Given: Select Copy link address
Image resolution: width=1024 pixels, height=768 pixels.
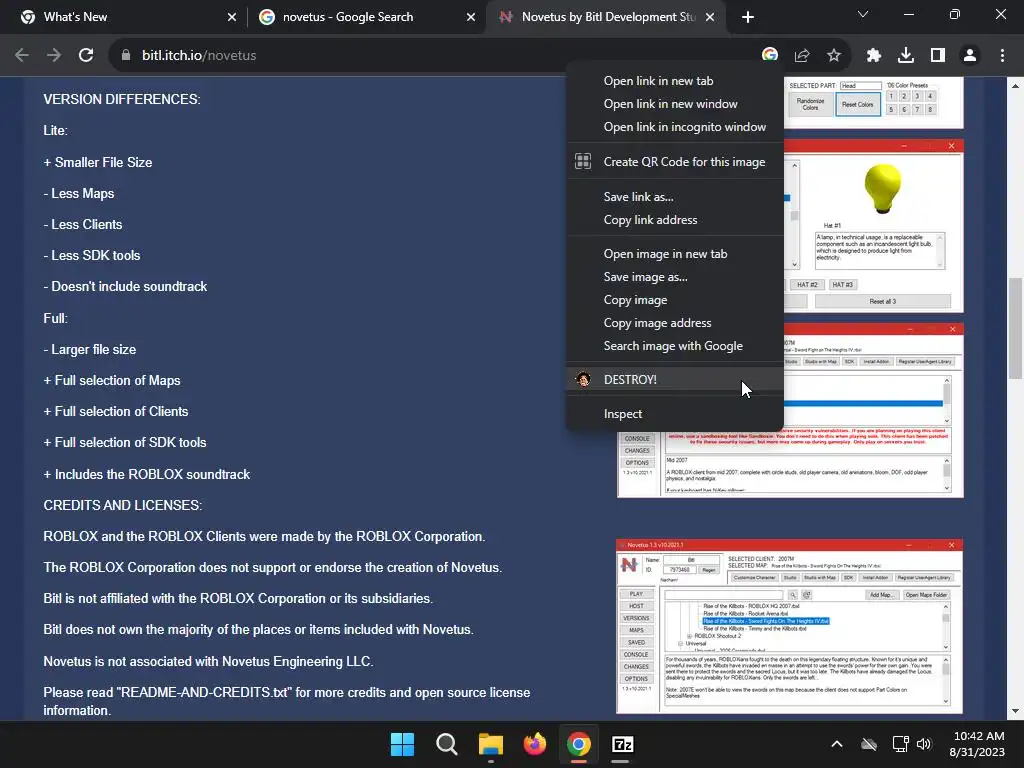Looking at the screenshot, I should [x=675, y=220].
